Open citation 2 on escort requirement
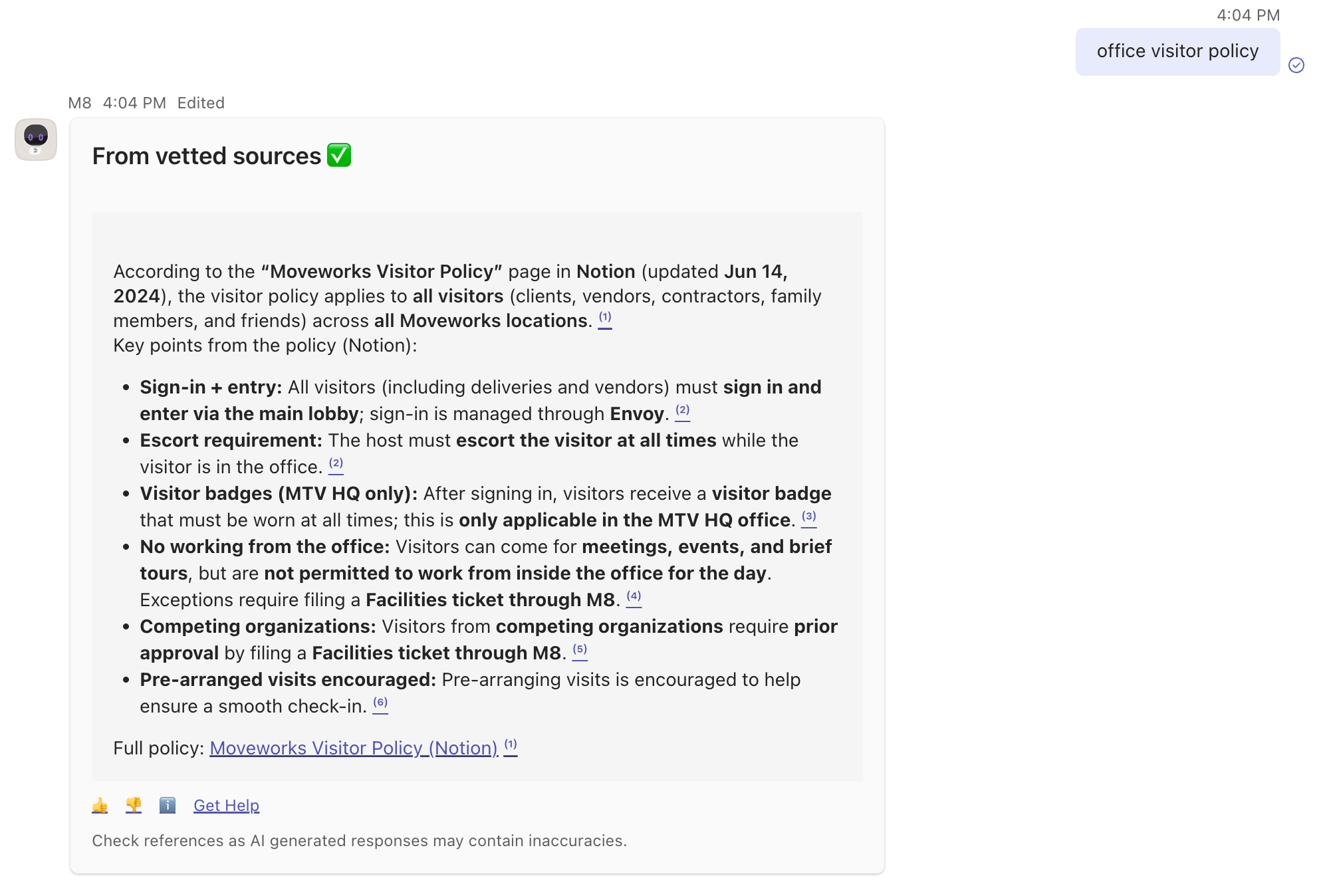The width and height of the screenshot is (1327, 896). coord(336,464)
